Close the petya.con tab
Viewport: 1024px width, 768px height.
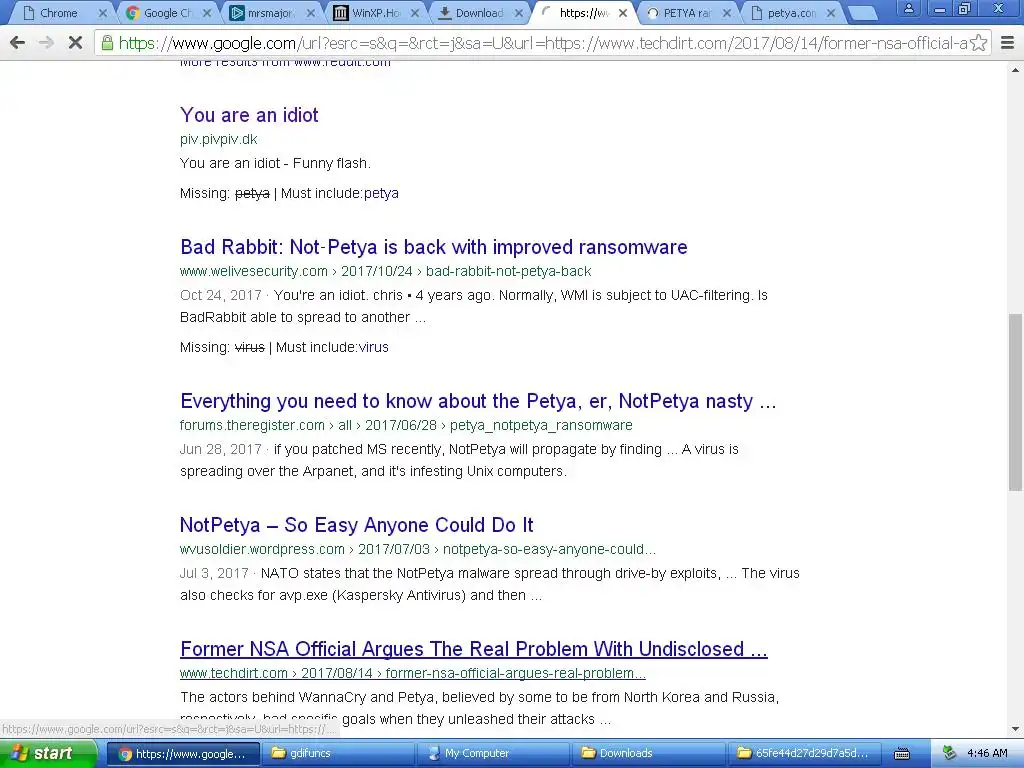tap(831, 13)
